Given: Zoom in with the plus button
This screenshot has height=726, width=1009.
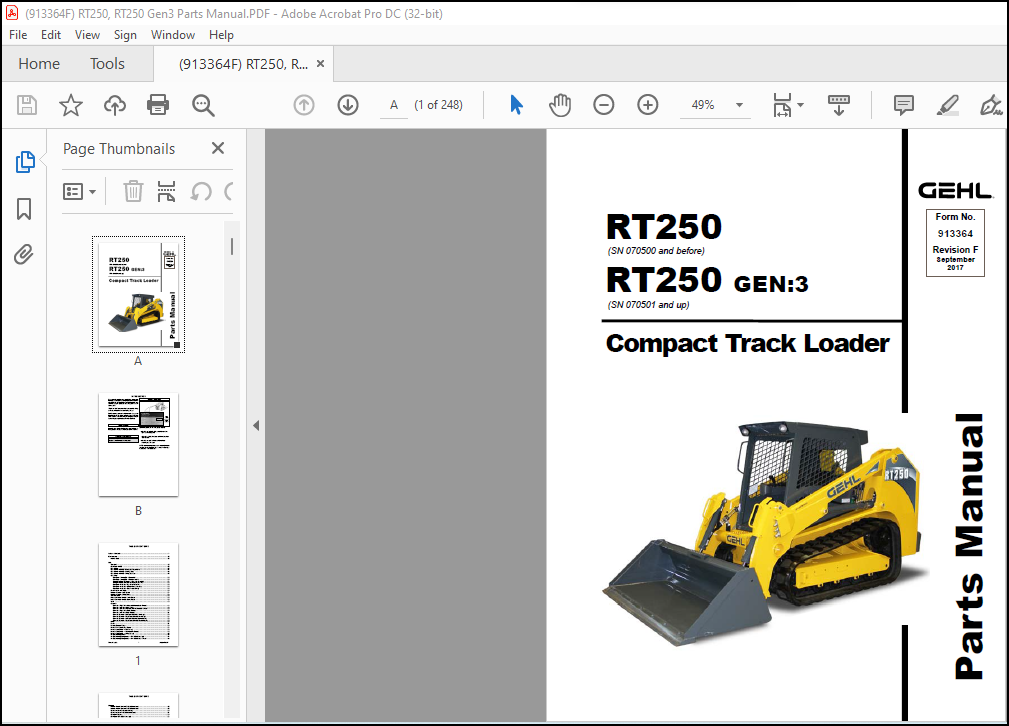Looking at the screenshot, I should click(647, 105).
